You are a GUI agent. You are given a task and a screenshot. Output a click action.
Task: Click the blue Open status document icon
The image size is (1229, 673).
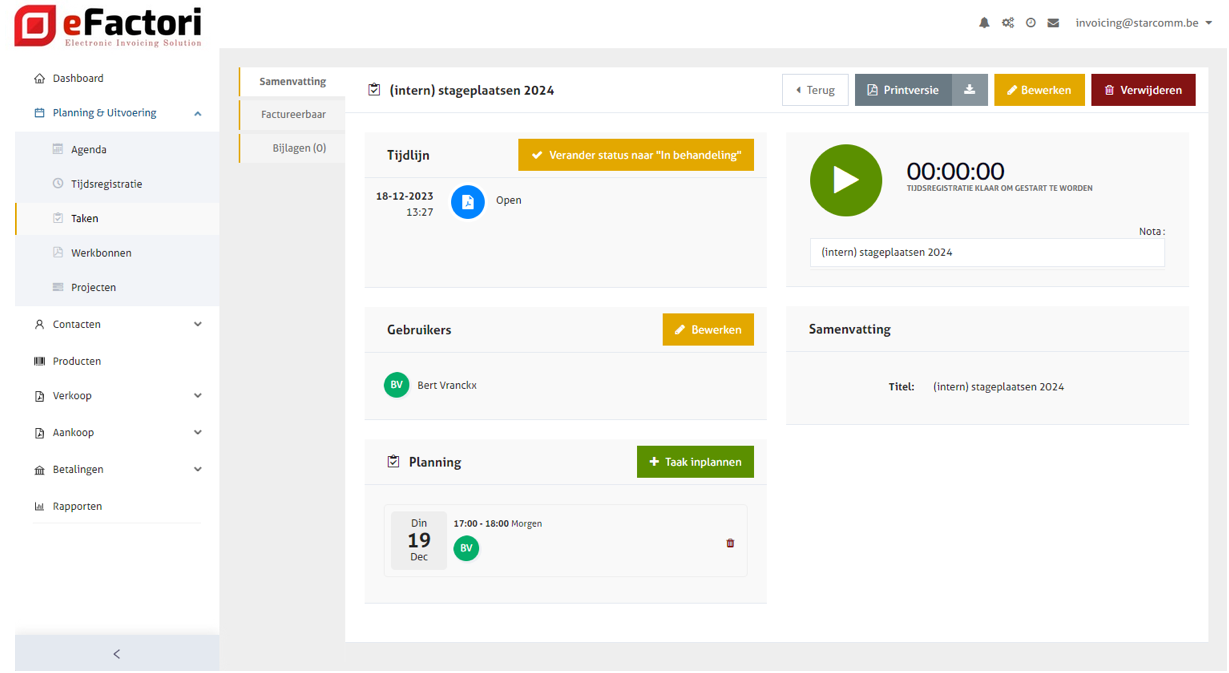coord(467,202)
